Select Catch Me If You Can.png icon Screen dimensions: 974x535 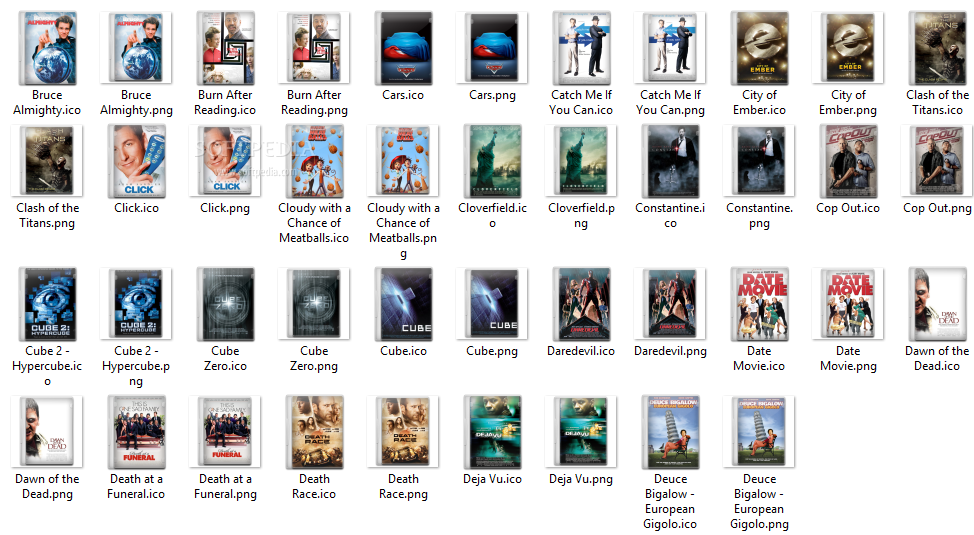(x=670, y=48)
